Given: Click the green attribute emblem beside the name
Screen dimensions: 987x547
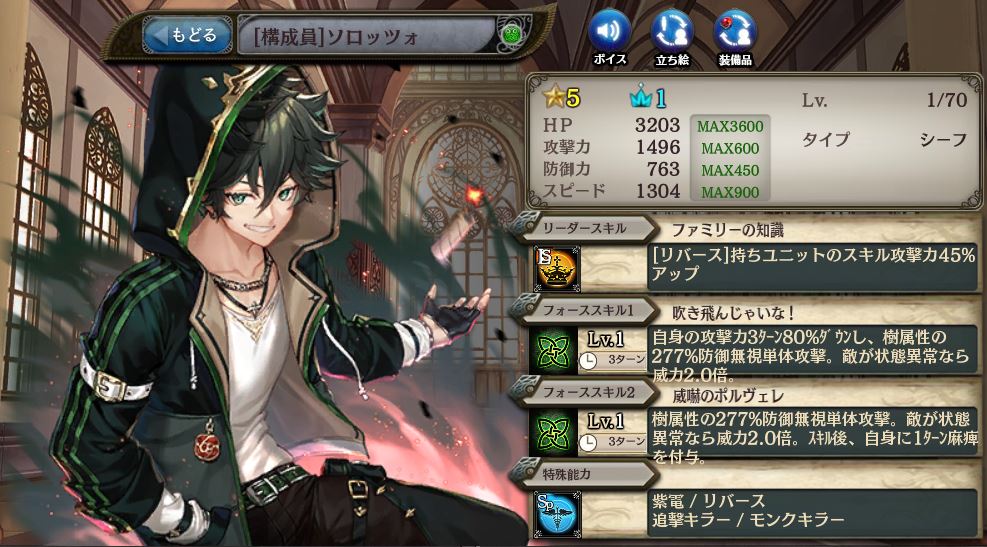Looking at the screenshot, I should (x=510, y=35).
